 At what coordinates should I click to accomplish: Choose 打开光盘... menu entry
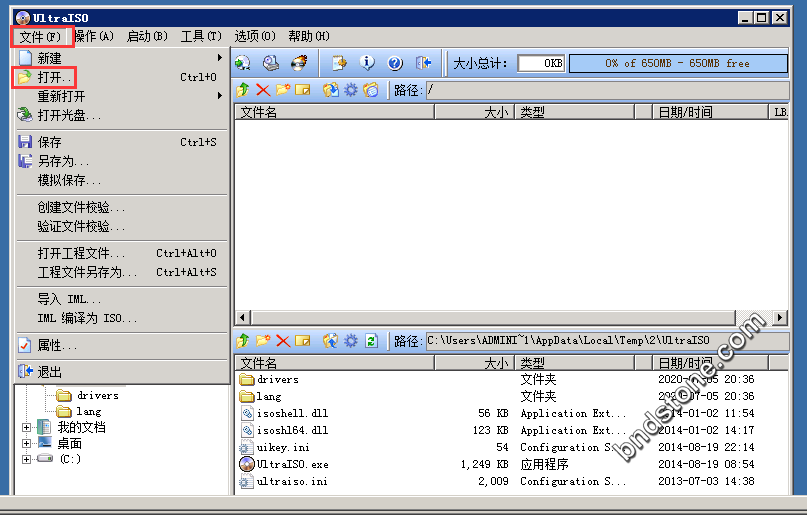coord(121,115)
